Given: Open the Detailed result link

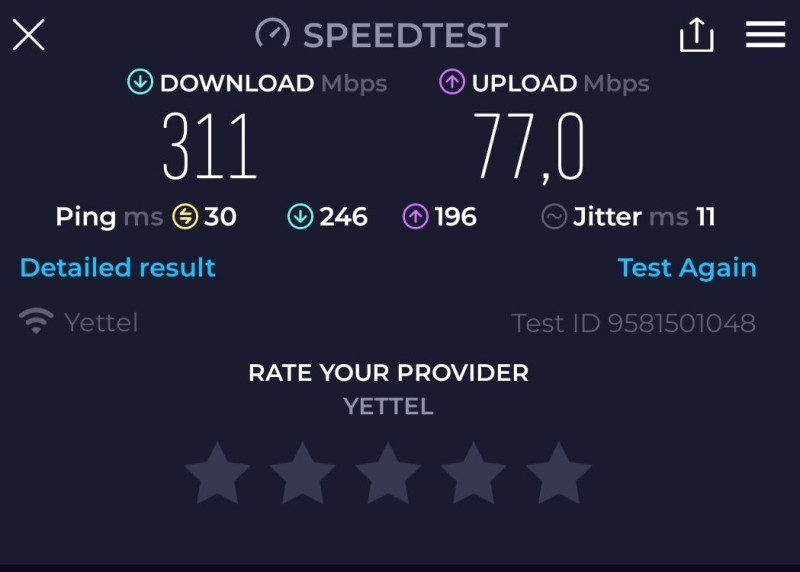Looking at the screenshot, I should pos(118,267).
